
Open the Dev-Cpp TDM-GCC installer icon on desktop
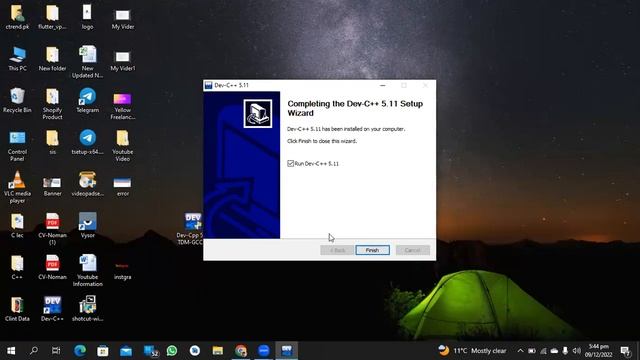point(191,229)
